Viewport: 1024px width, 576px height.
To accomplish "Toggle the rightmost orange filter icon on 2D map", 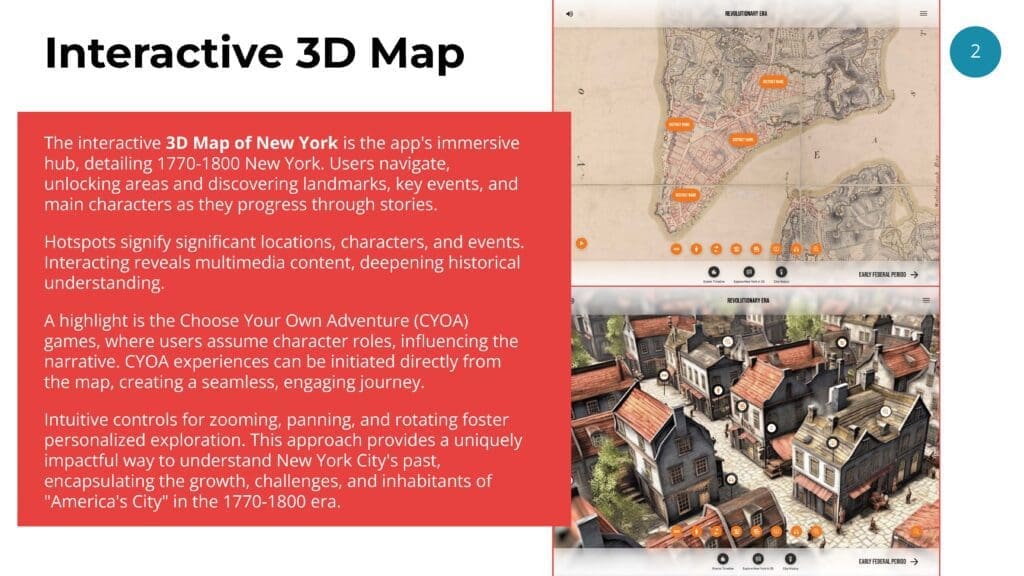I will 816,247.
